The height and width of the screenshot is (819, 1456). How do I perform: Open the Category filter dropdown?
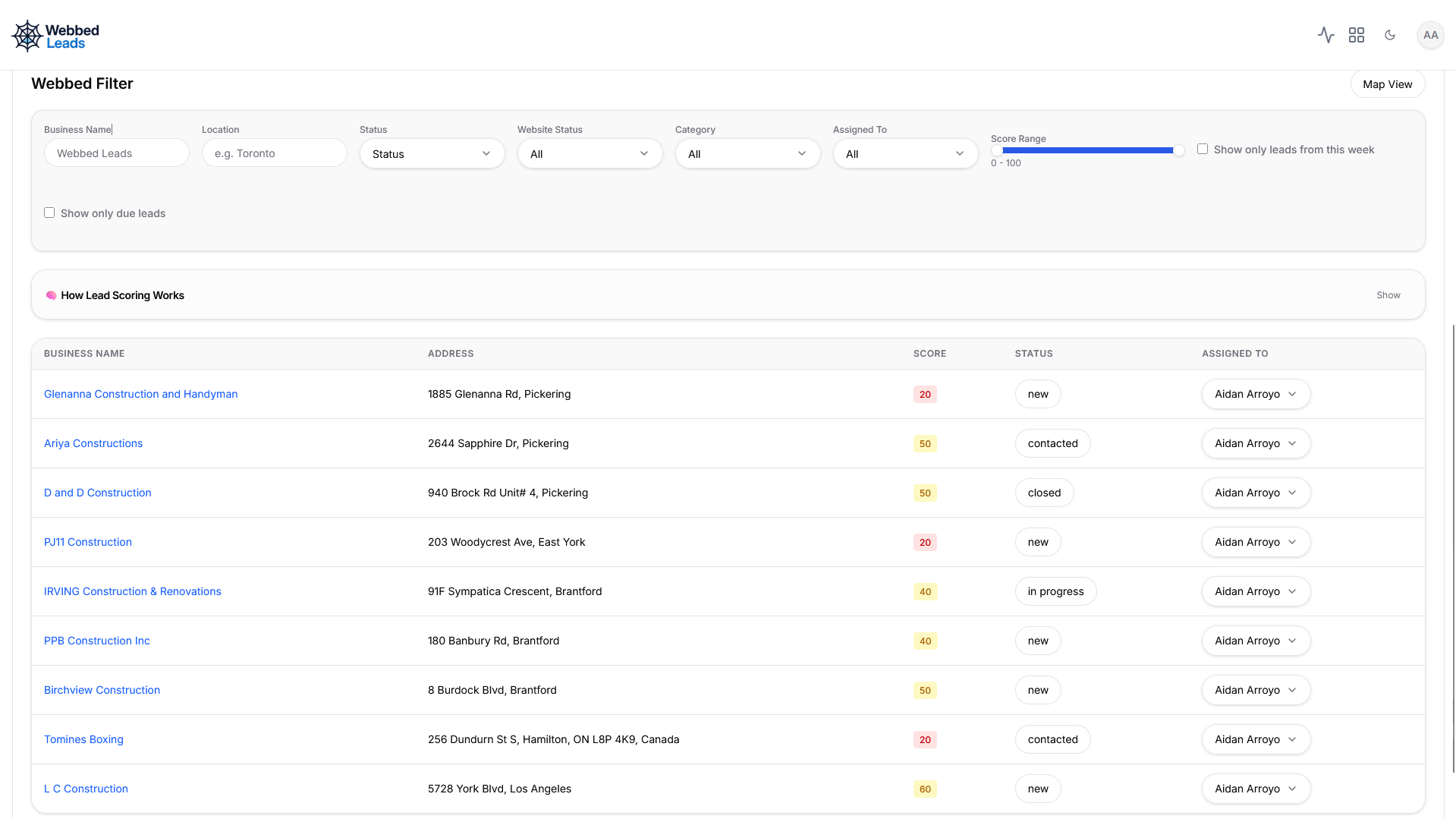click(747, 153)
